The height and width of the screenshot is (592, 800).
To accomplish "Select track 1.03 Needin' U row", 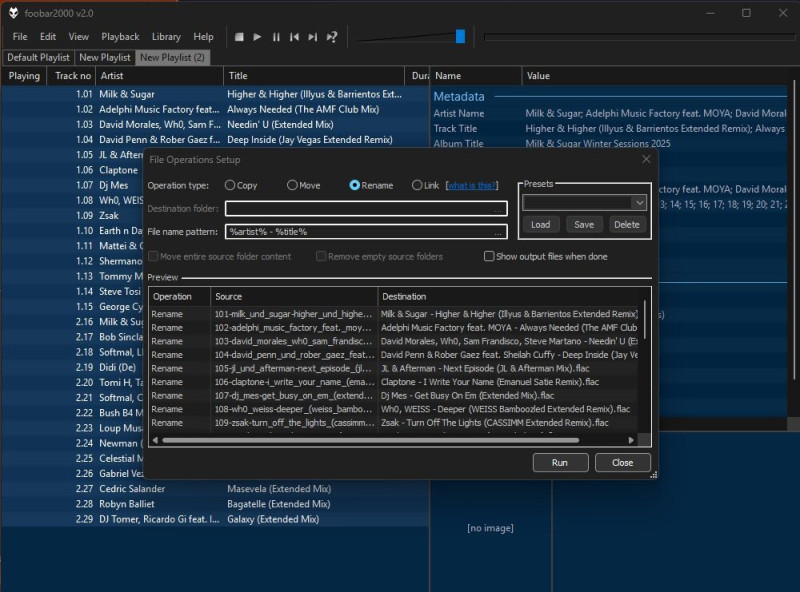I will click(215, 125).
